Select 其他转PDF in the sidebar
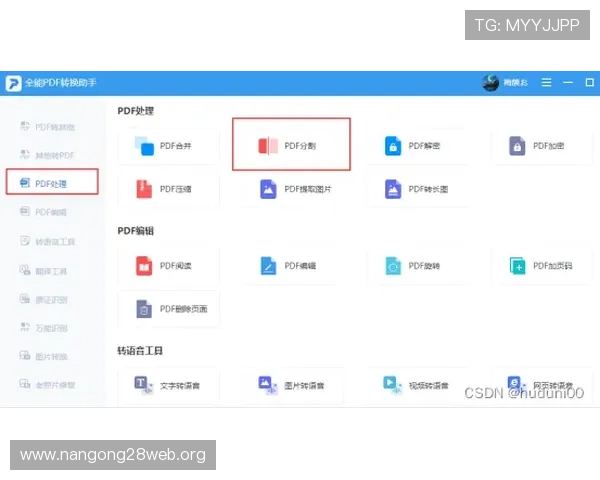The width and height of the screenshot is (600, 480). pyautogui.click(x=47, y=155)
